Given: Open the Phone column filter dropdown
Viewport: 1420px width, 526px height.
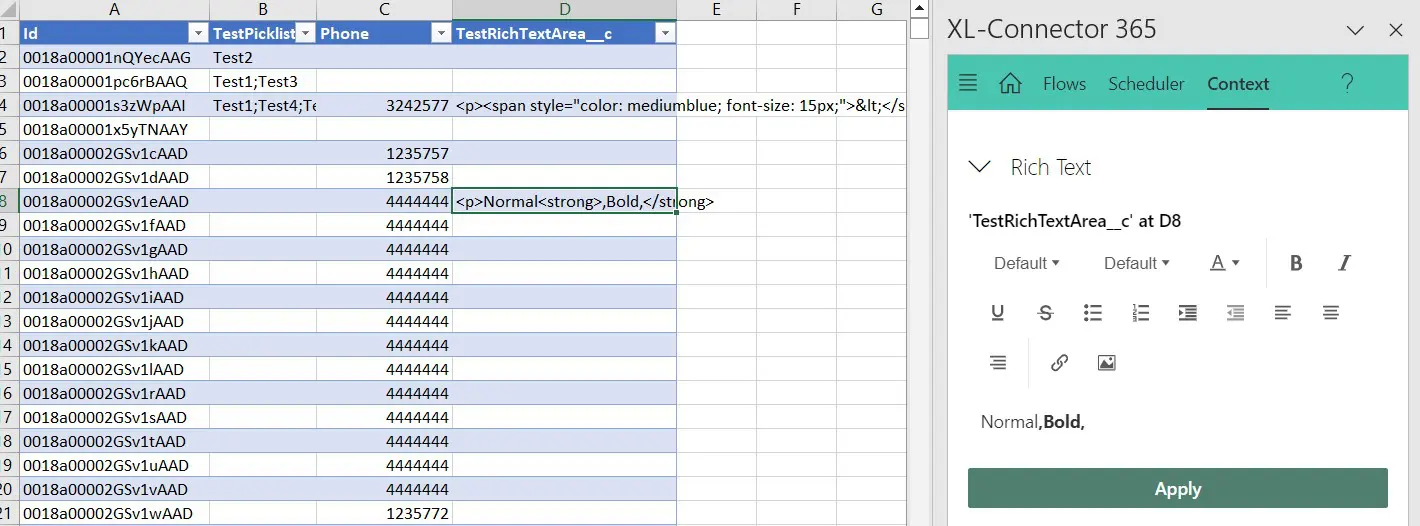Looking at the screenshot, I should click(440, 34).
